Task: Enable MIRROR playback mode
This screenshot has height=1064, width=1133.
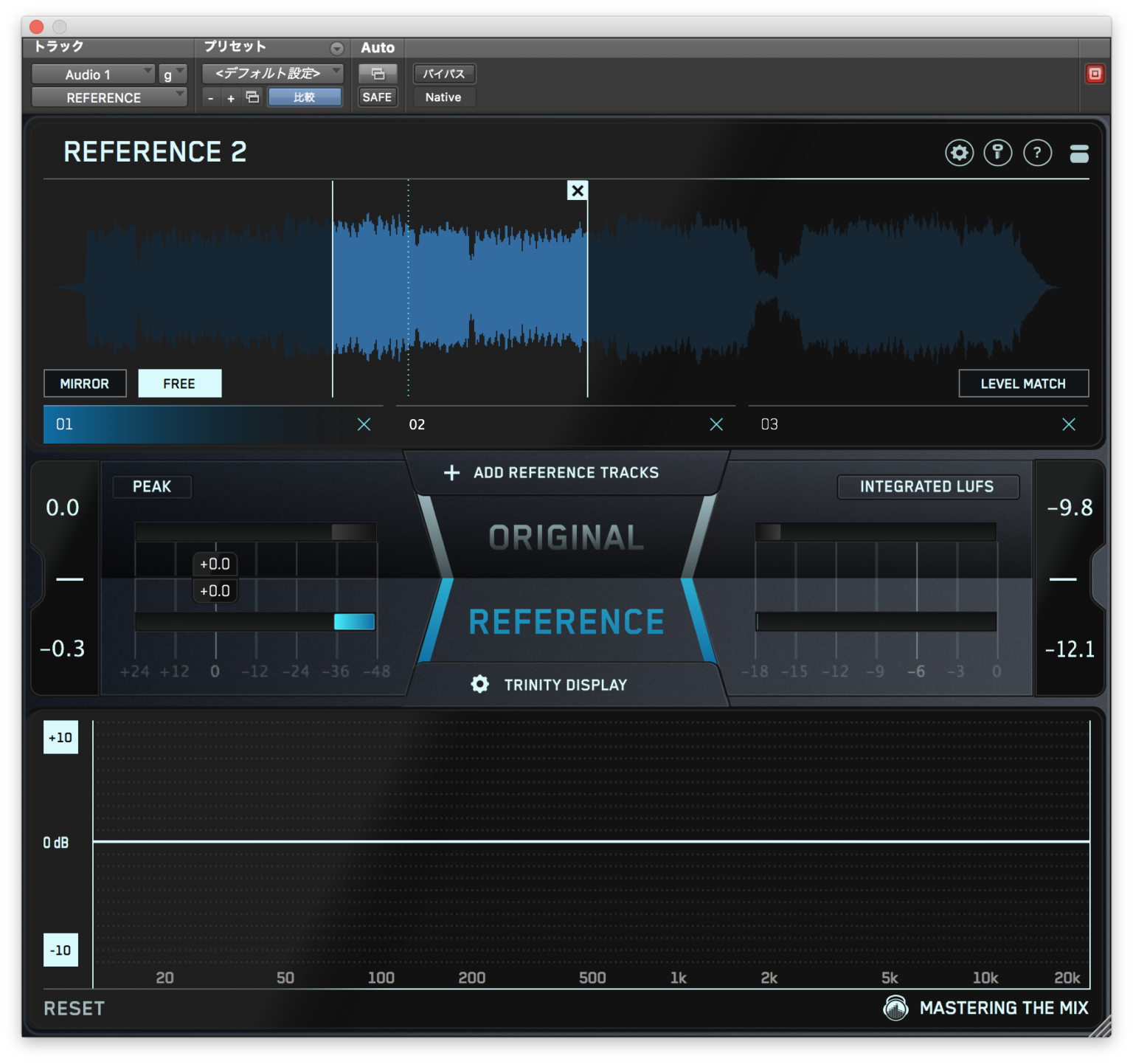Action: point(85,383)
